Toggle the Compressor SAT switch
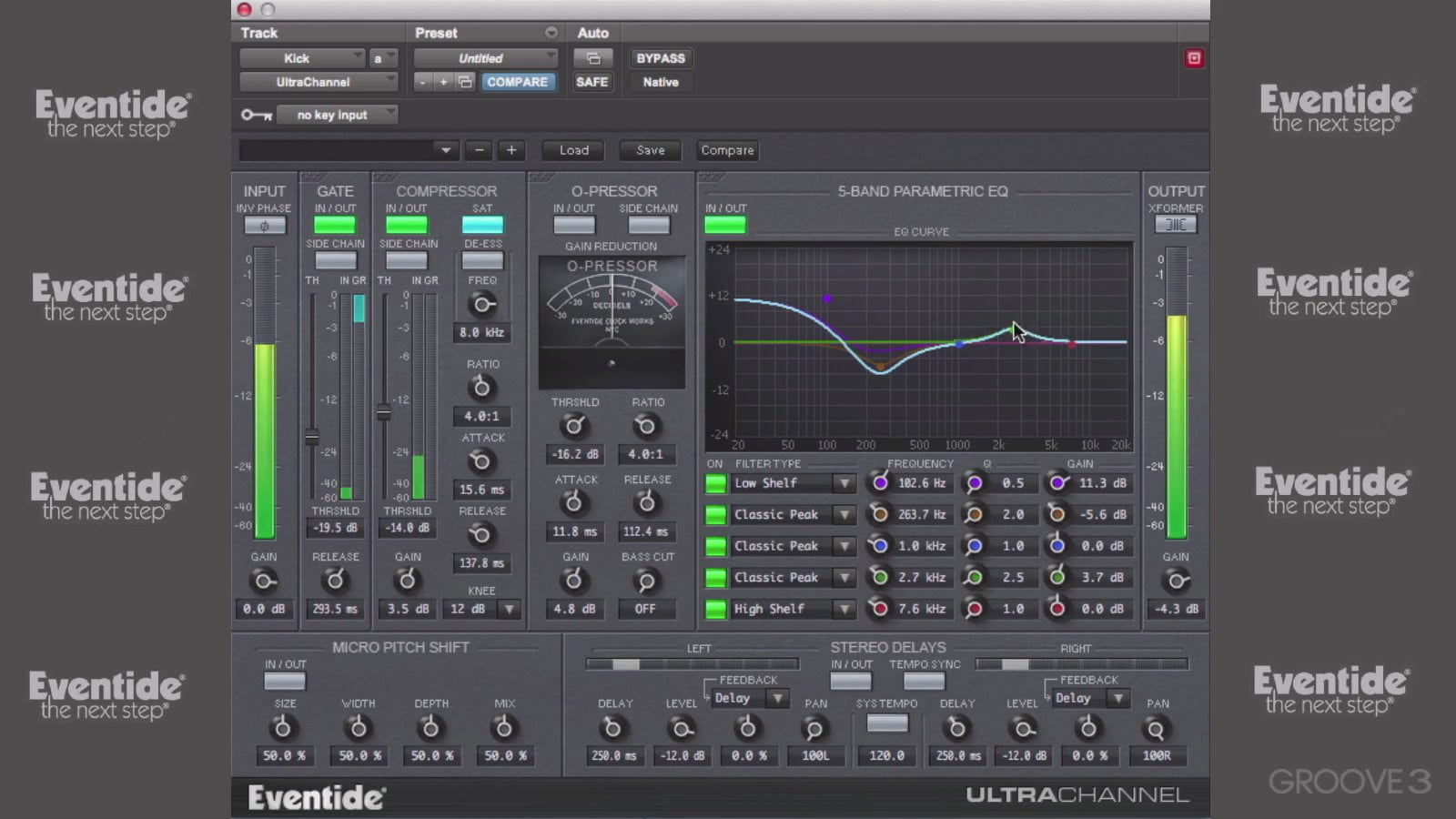Screen dimensions: 1456x819 pyautogui.click(x=482, y=225)
